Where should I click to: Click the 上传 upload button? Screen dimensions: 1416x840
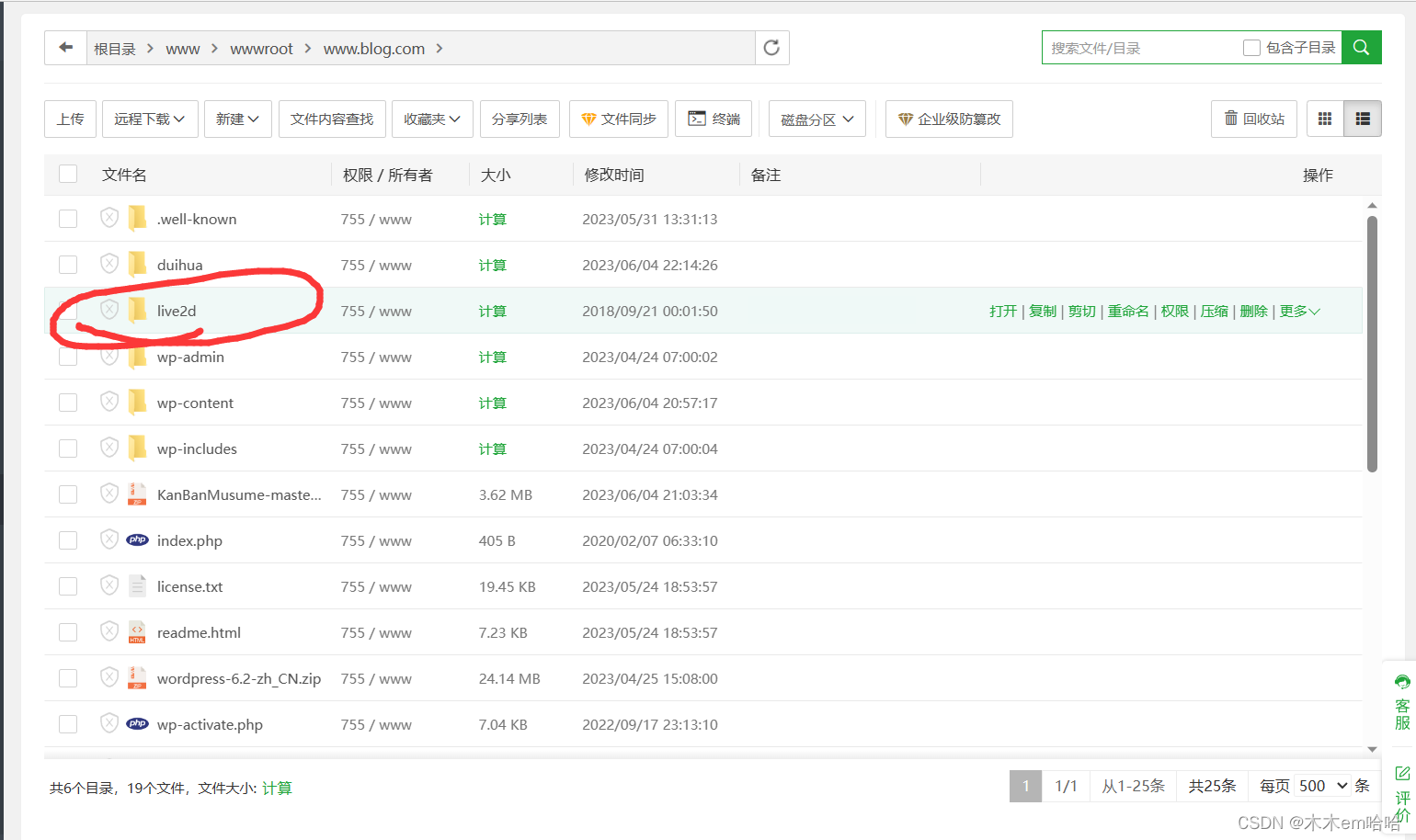[70, 119]
